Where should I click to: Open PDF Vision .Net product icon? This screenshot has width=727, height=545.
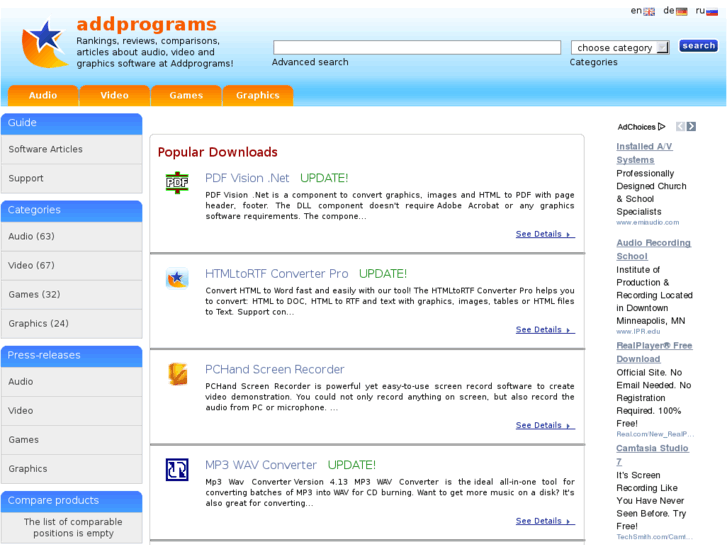[x=177, y=182]
